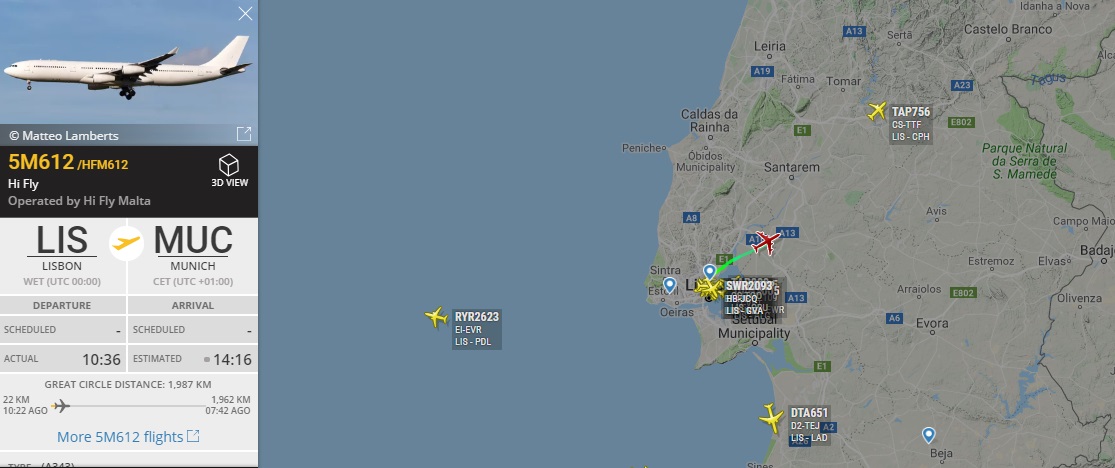
Task: Select the DTA651 aircraft icon
Action: pyautogui.click(x=771, y=418)
